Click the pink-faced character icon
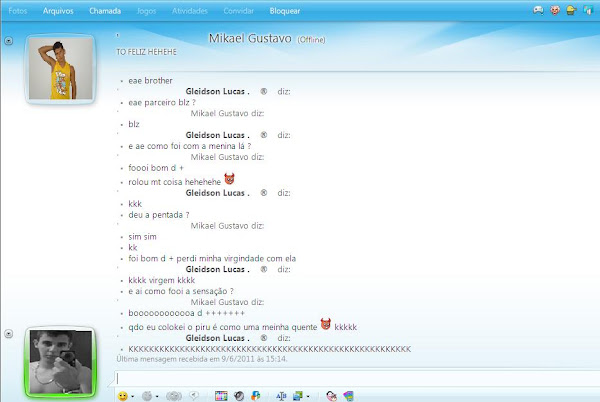 point(555,10)
